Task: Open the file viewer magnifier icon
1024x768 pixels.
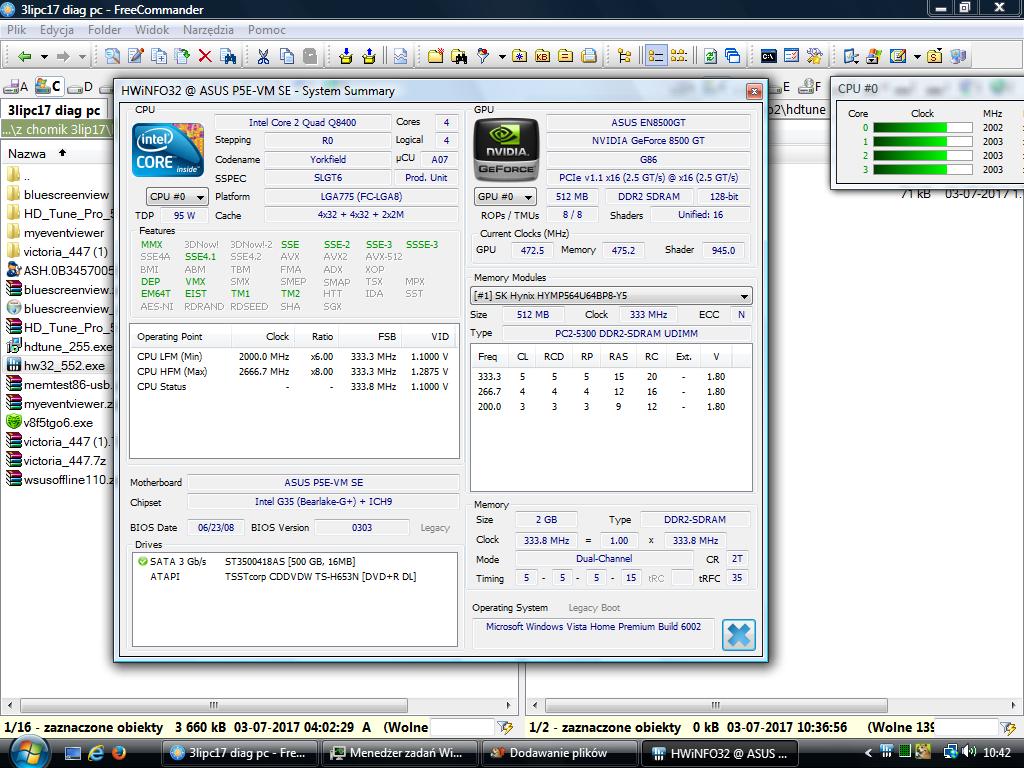Action: click(x=112, y=56)
